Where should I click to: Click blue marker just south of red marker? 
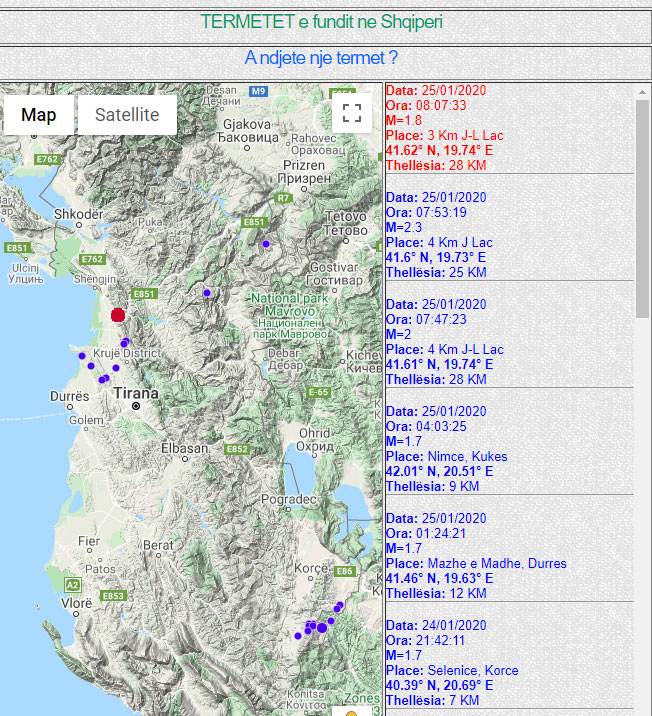coord(125,343)
